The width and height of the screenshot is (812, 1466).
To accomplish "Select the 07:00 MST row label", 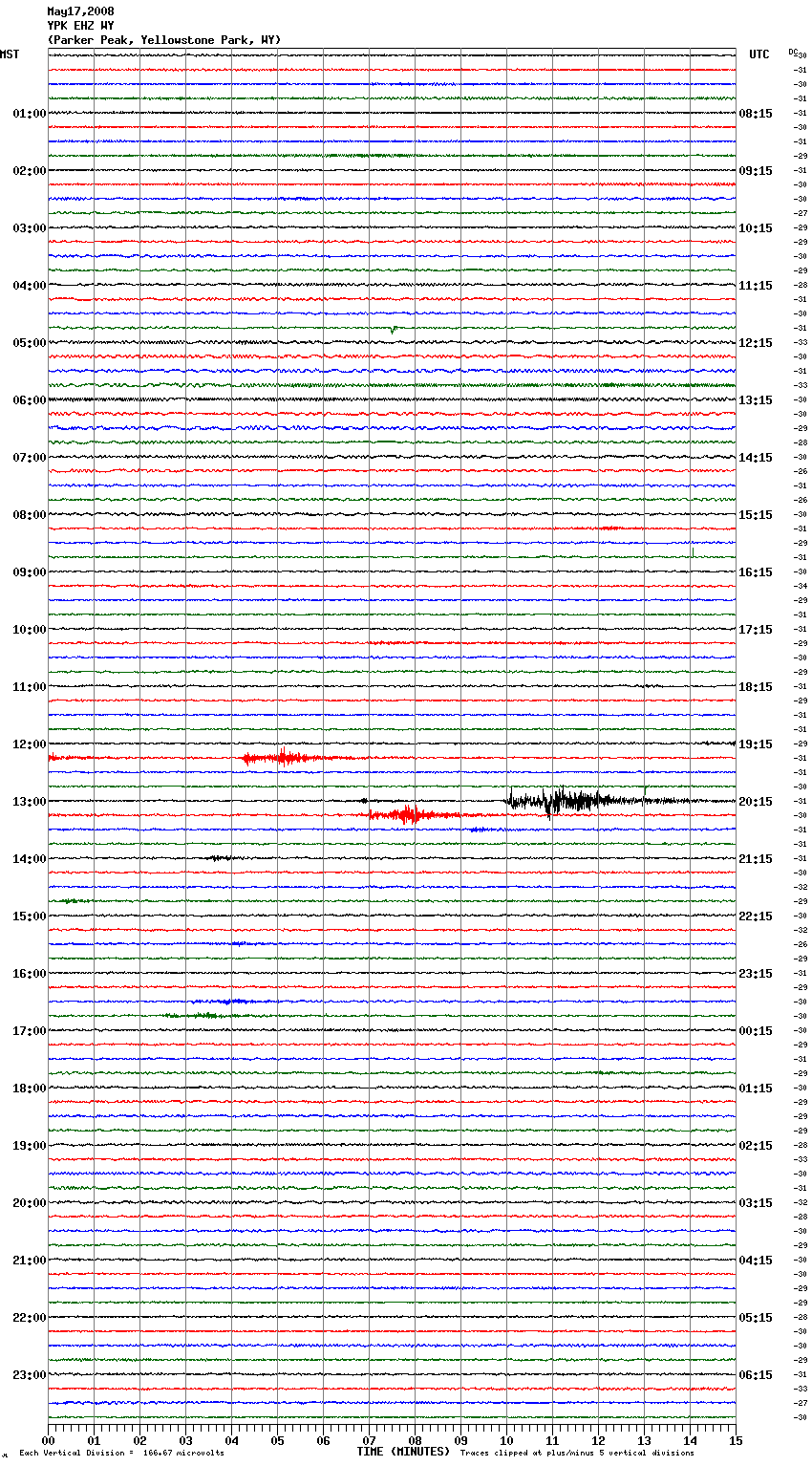I will pos(30,458).
